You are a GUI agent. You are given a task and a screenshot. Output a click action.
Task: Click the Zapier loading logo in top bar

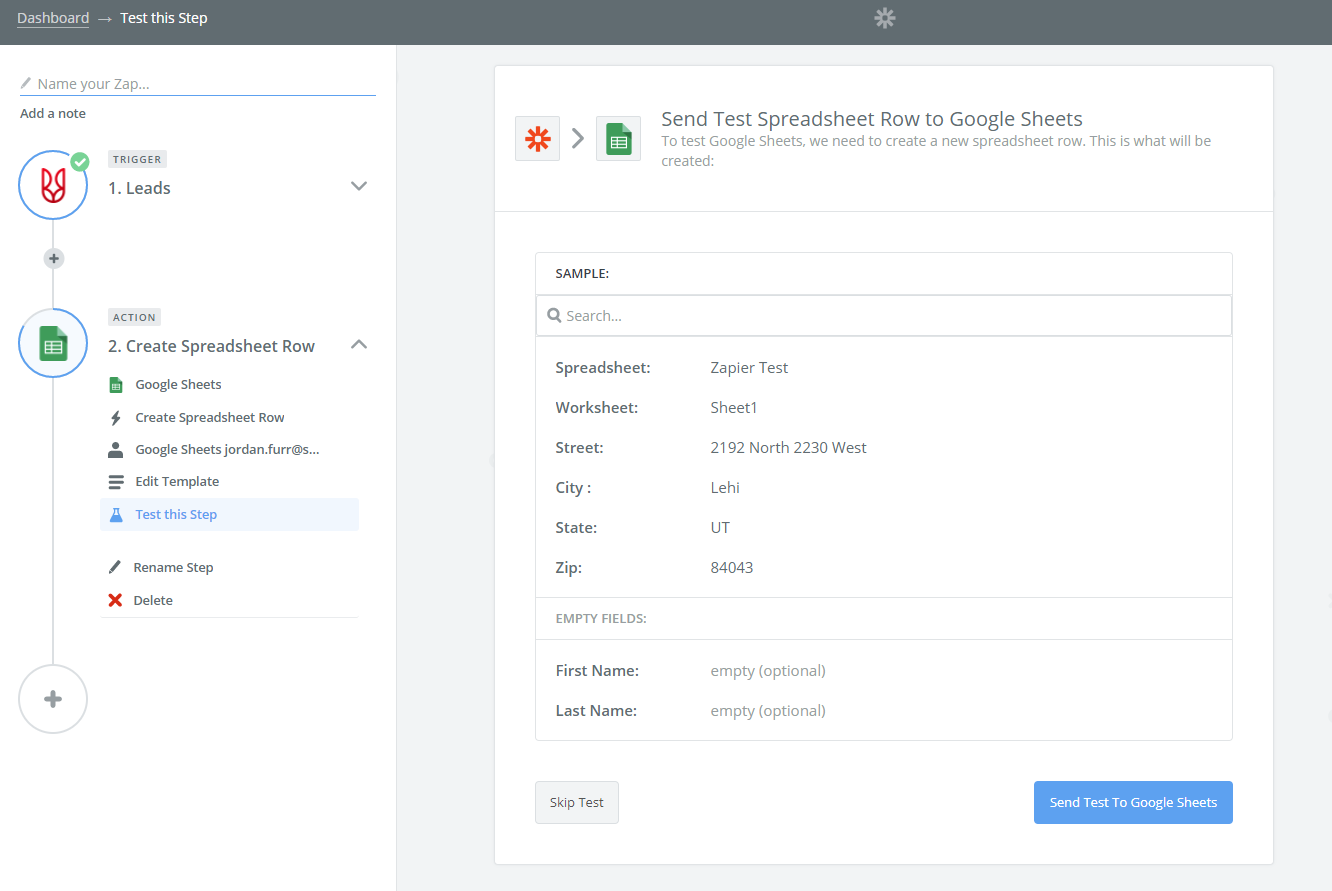(884, 17)
